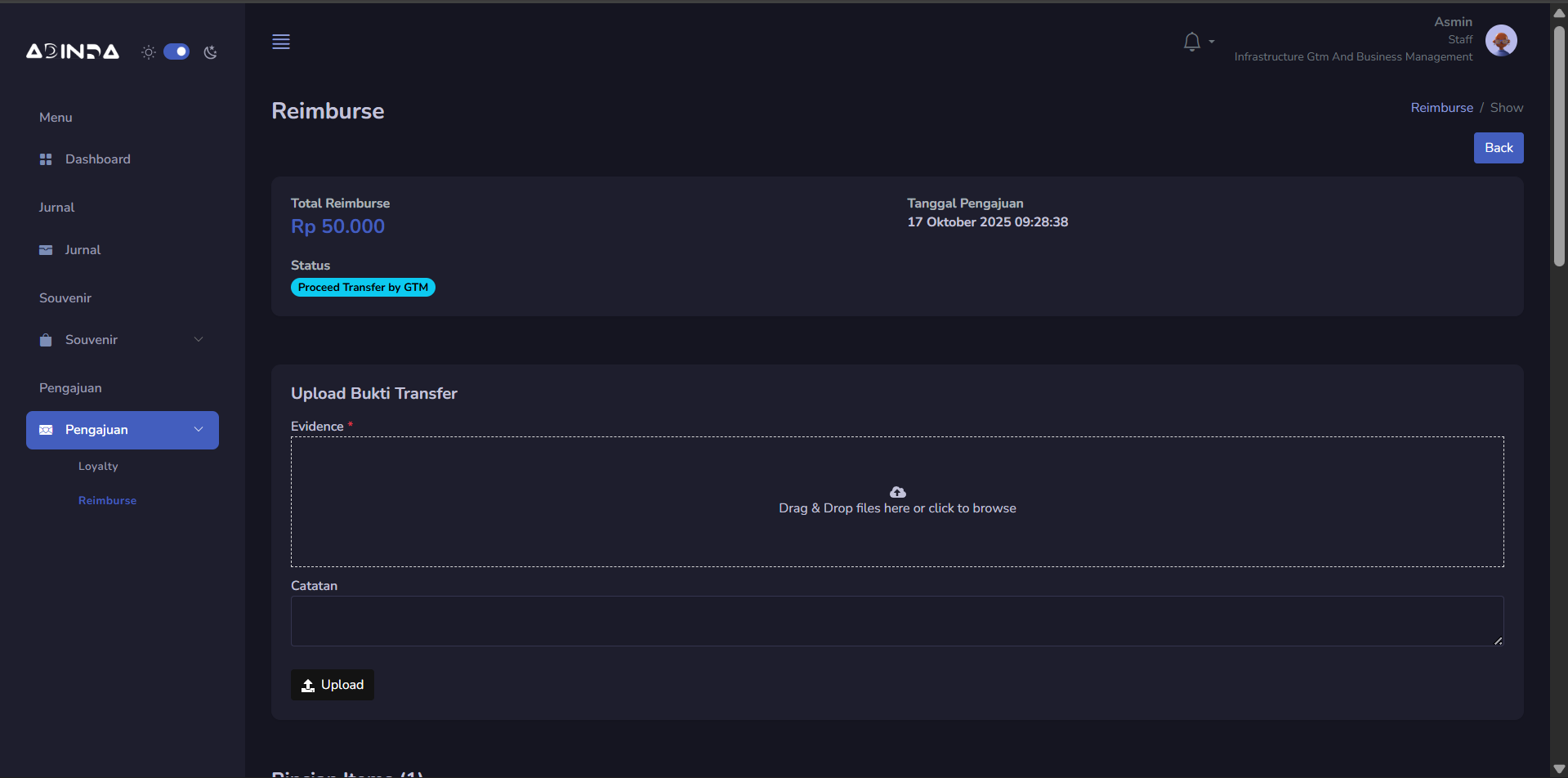Click the Asmin user avatar

click(1501, 40)
